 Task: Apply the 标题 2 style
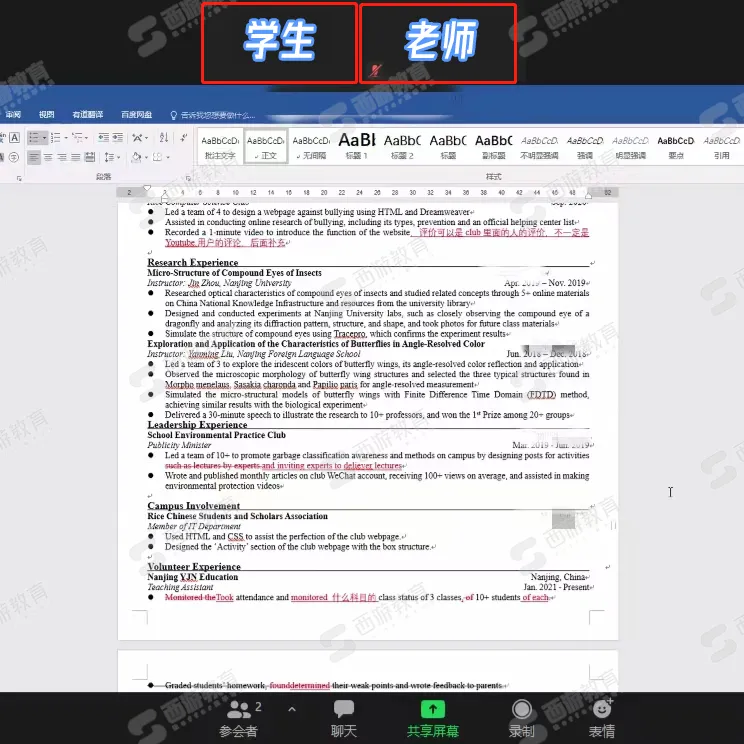click(x=402, y=147)
